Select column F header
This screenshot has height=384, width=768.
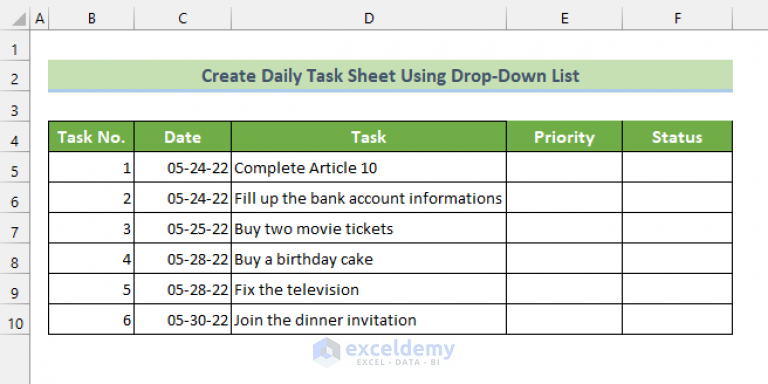click(x=677, y=19)
